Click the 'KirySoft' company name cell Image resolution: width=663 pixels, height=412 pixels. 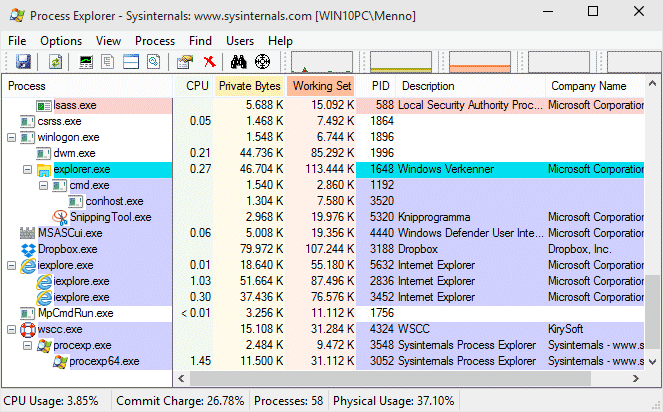point(565,329)
